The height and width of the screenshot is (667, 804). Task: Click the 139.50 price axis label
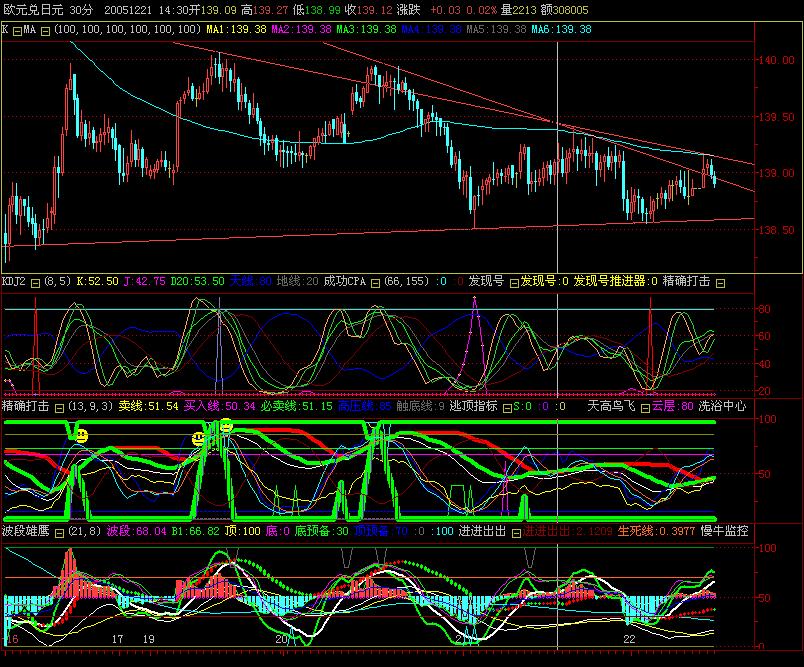point(776,117)
